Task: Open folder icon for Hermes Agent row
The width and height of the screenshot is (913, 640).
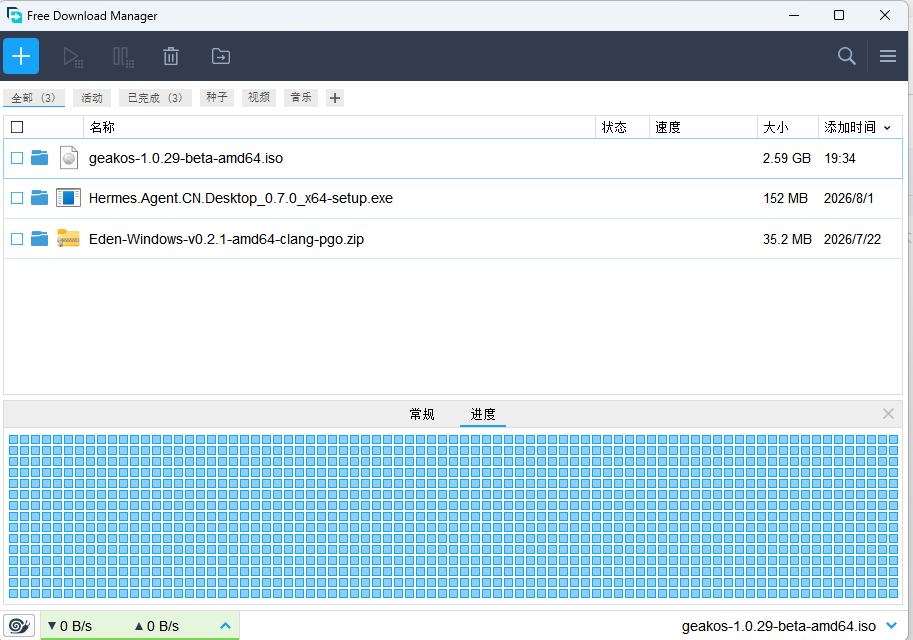Action: [x=40, y=198]
